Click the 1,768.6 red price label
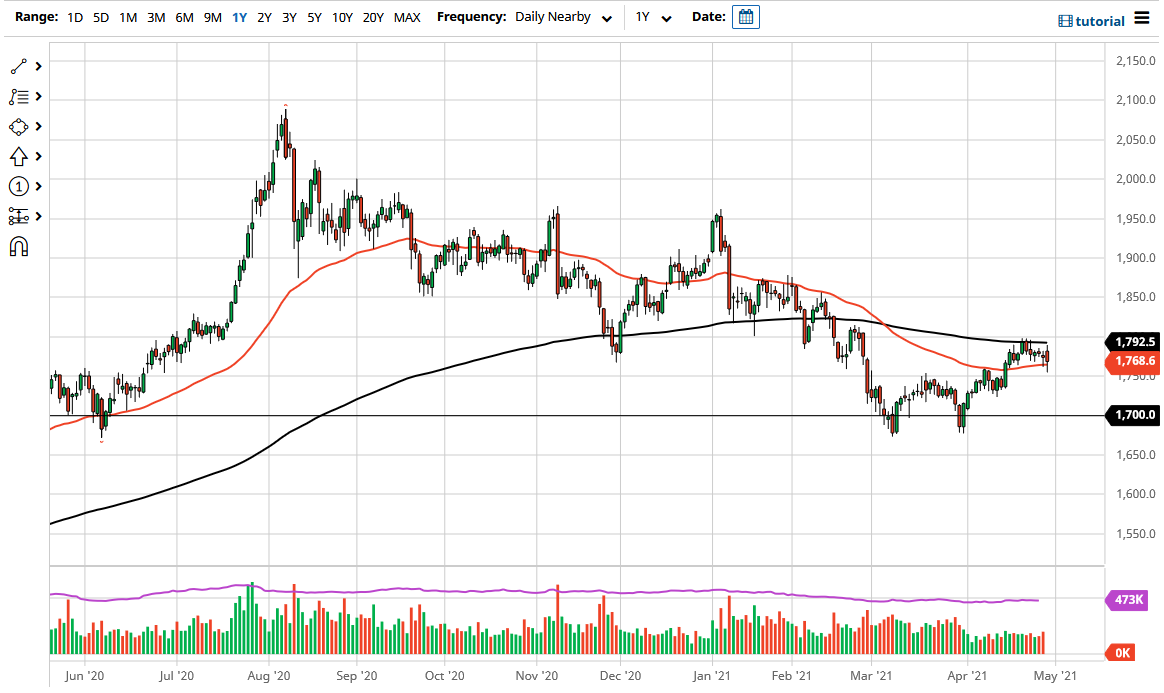This screenshot has height=693, width=1164. (1131, 361)
